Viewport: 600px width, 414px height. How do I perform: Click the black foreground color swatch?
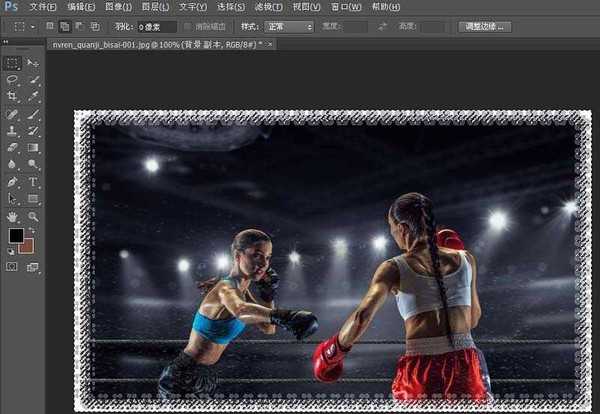point(16,236)
